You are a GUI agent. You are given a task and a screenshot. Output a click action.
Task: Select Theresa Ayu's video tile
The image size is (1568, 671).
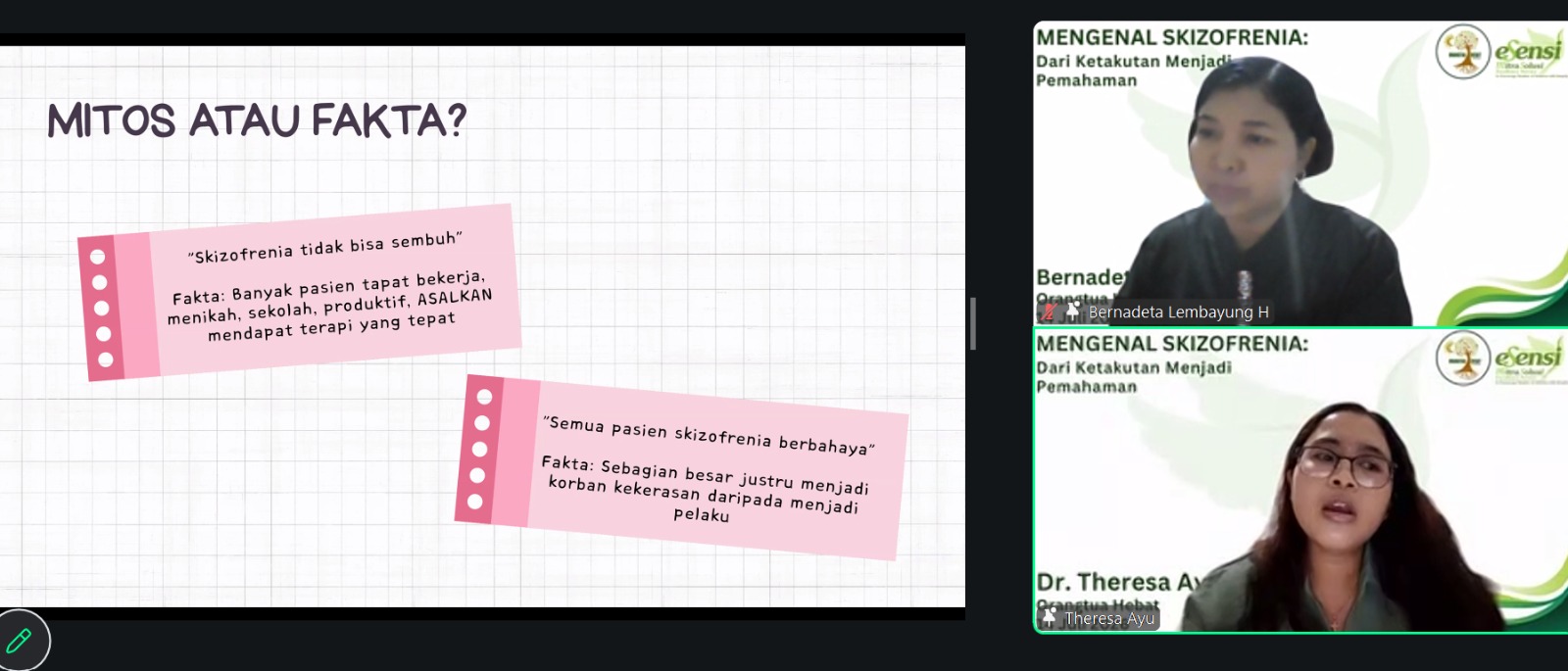1300,480
